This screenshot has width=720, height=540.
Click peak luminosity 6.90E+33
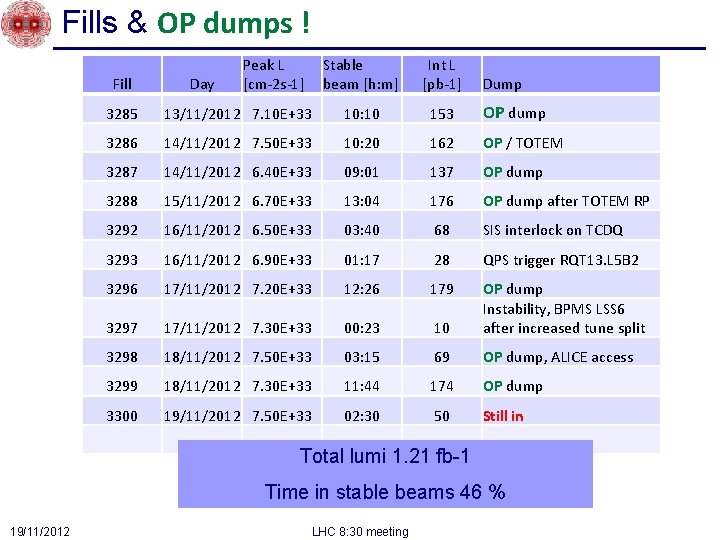tap(282, 260)
